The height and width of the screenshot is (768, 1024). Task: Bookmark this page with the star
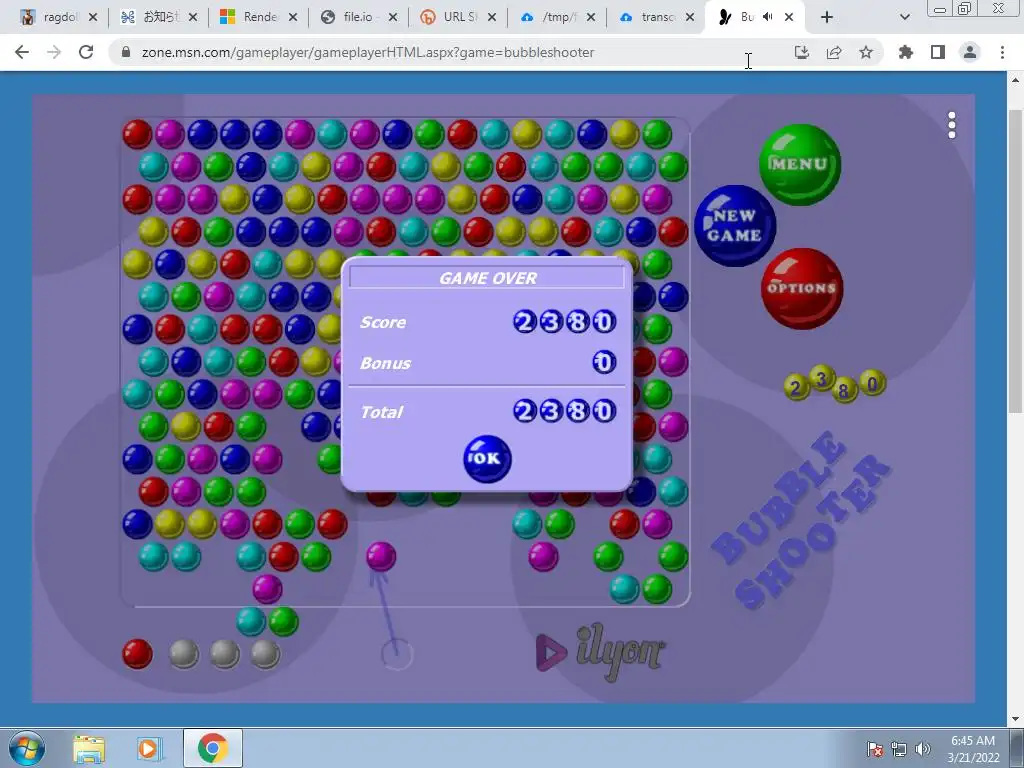coord(866,52)
